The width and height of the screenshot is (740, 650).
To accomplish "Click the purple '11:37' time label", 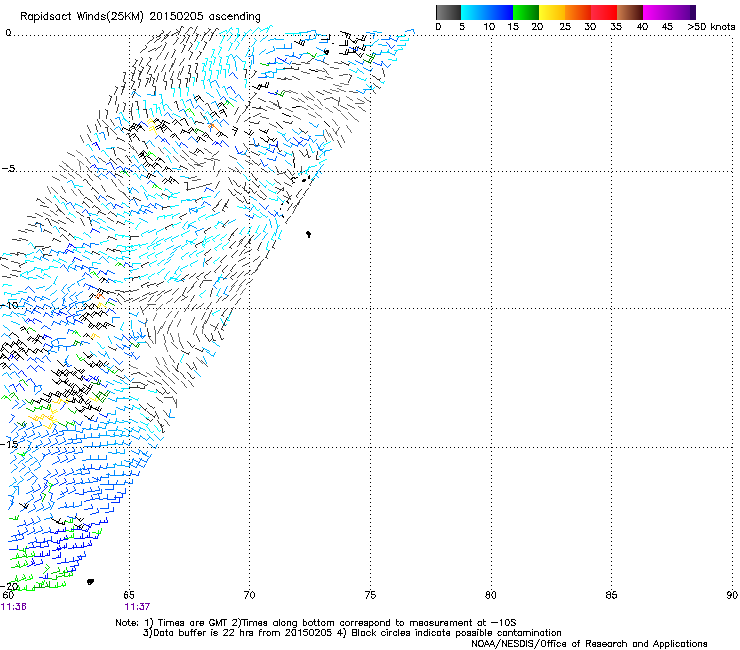I will point(137,607).
